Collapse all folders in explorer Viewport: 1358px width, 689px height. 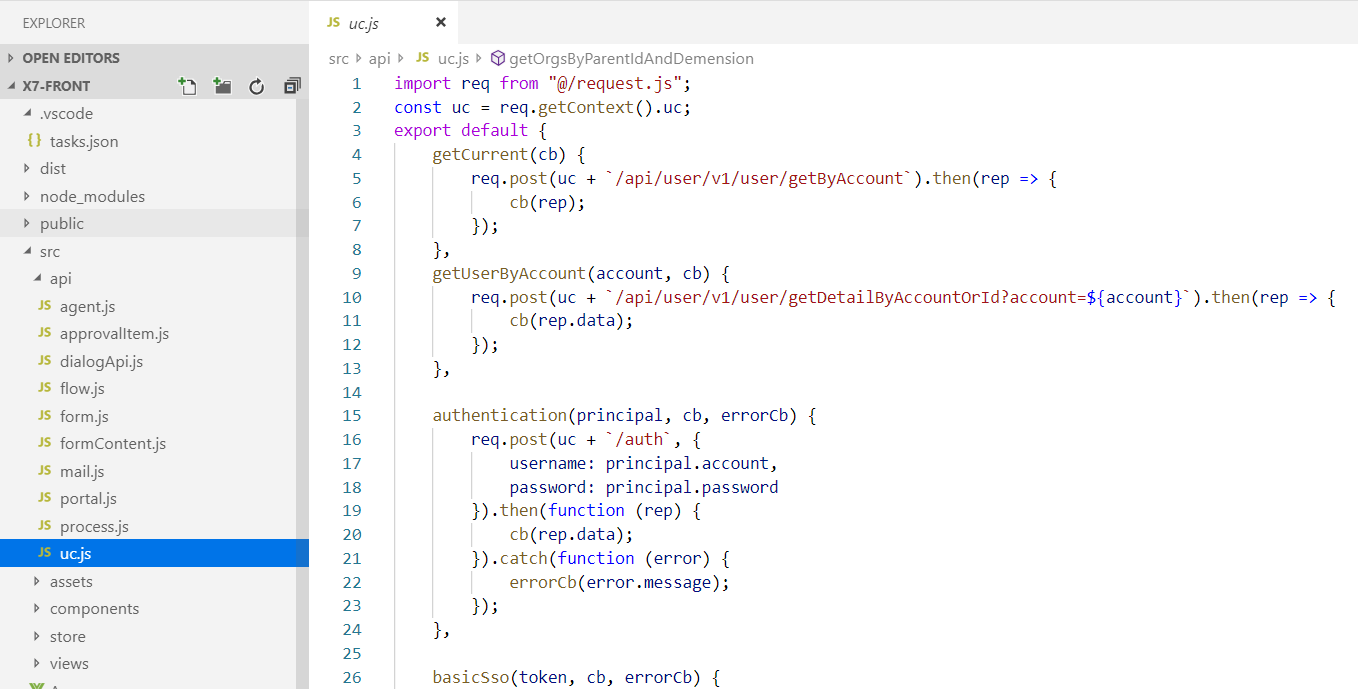(292, 86)
